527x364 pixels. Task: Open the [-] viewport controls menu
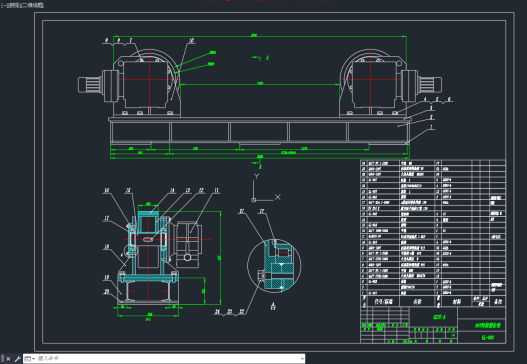pyautogui.click(x=3, y=5)
